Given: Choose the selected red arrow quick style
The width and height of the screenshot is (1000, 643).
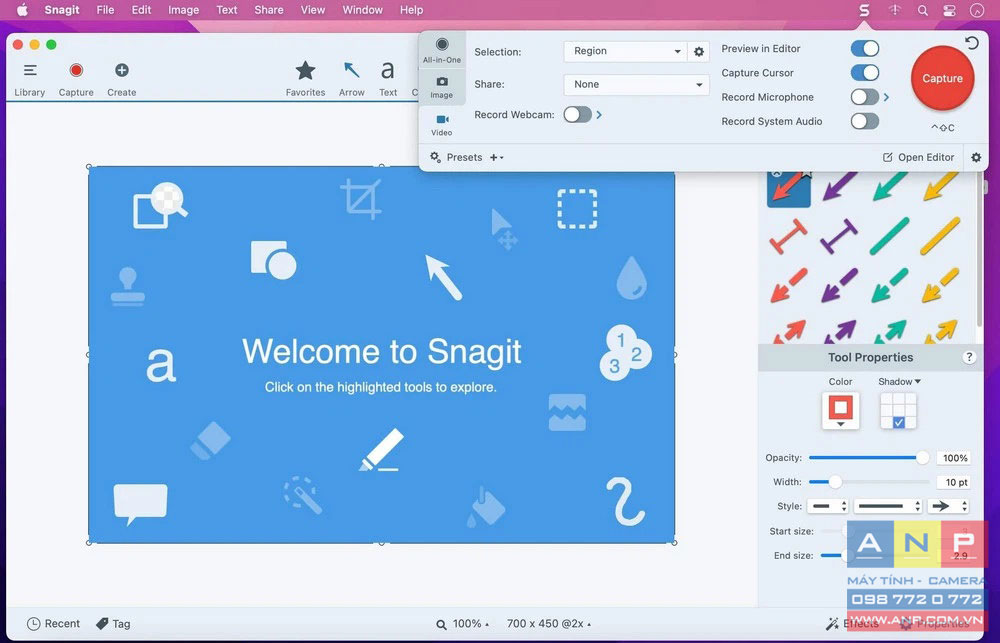Looking at the screenshot, I should click(x=789, y=189).
